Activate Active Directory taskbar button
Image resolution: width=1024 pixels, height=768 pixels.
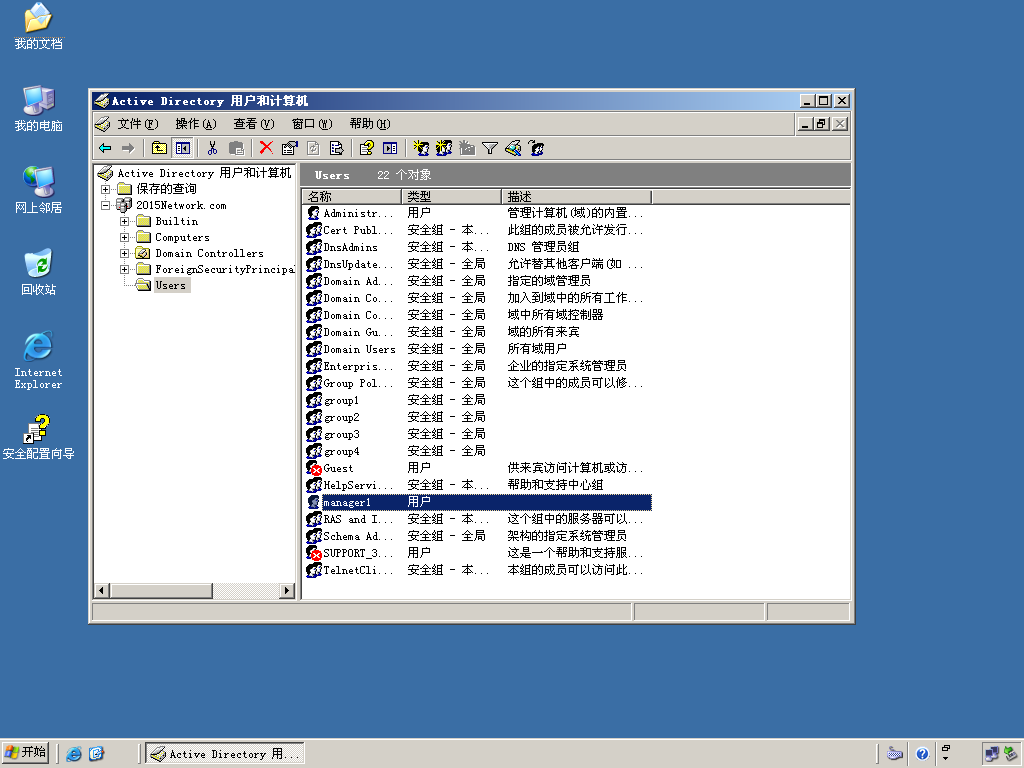(225, 754)
